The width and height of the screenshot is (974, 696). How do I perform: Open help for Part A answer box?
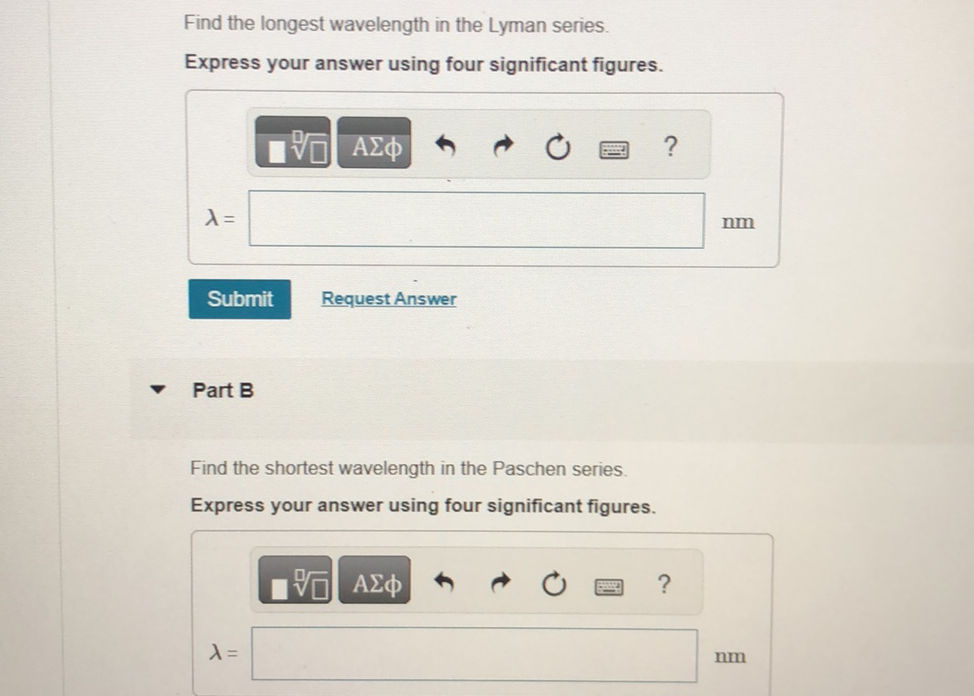click(x=669, y=148)
